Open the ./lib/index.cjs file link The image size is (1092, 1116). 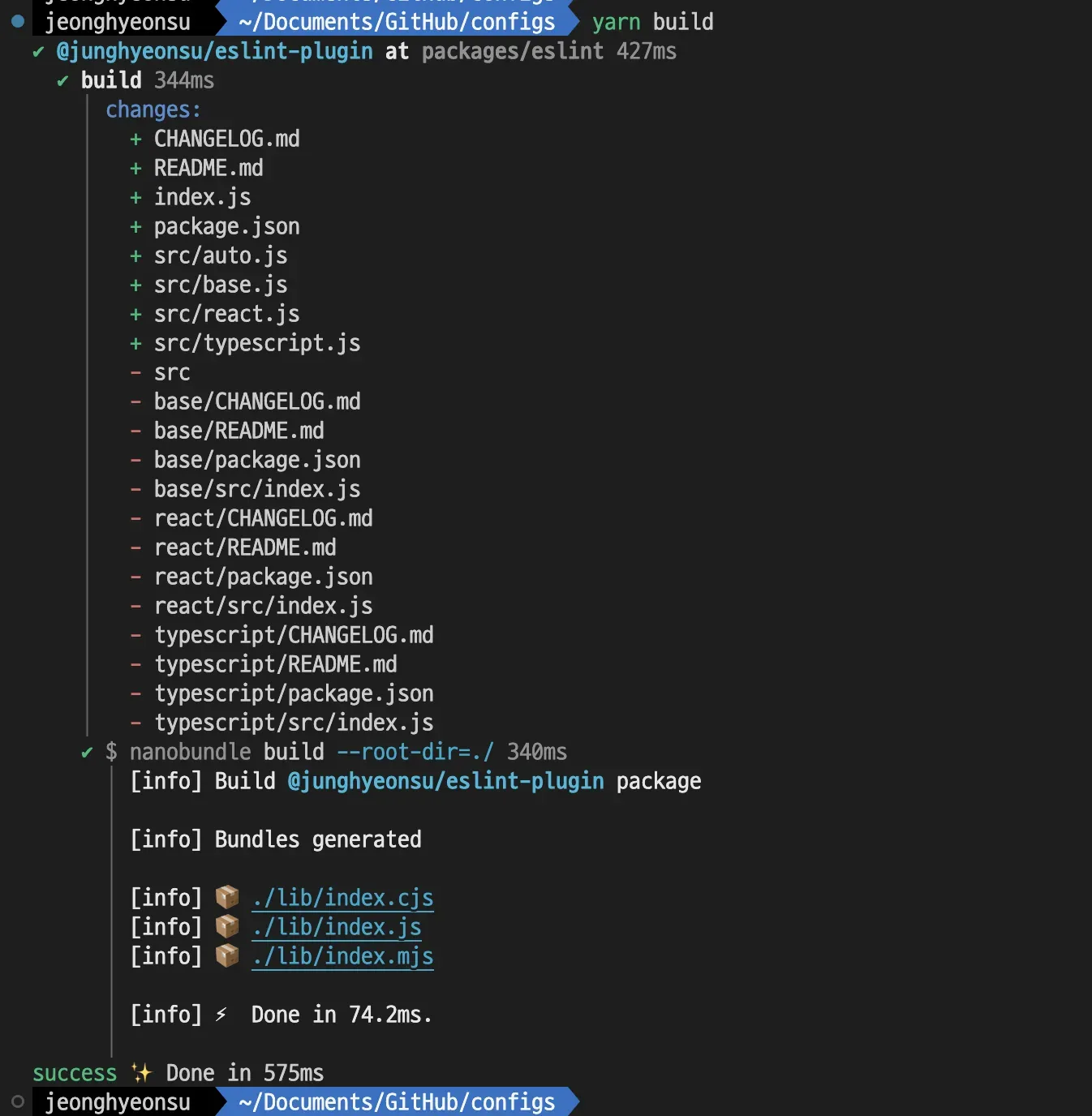342,898
